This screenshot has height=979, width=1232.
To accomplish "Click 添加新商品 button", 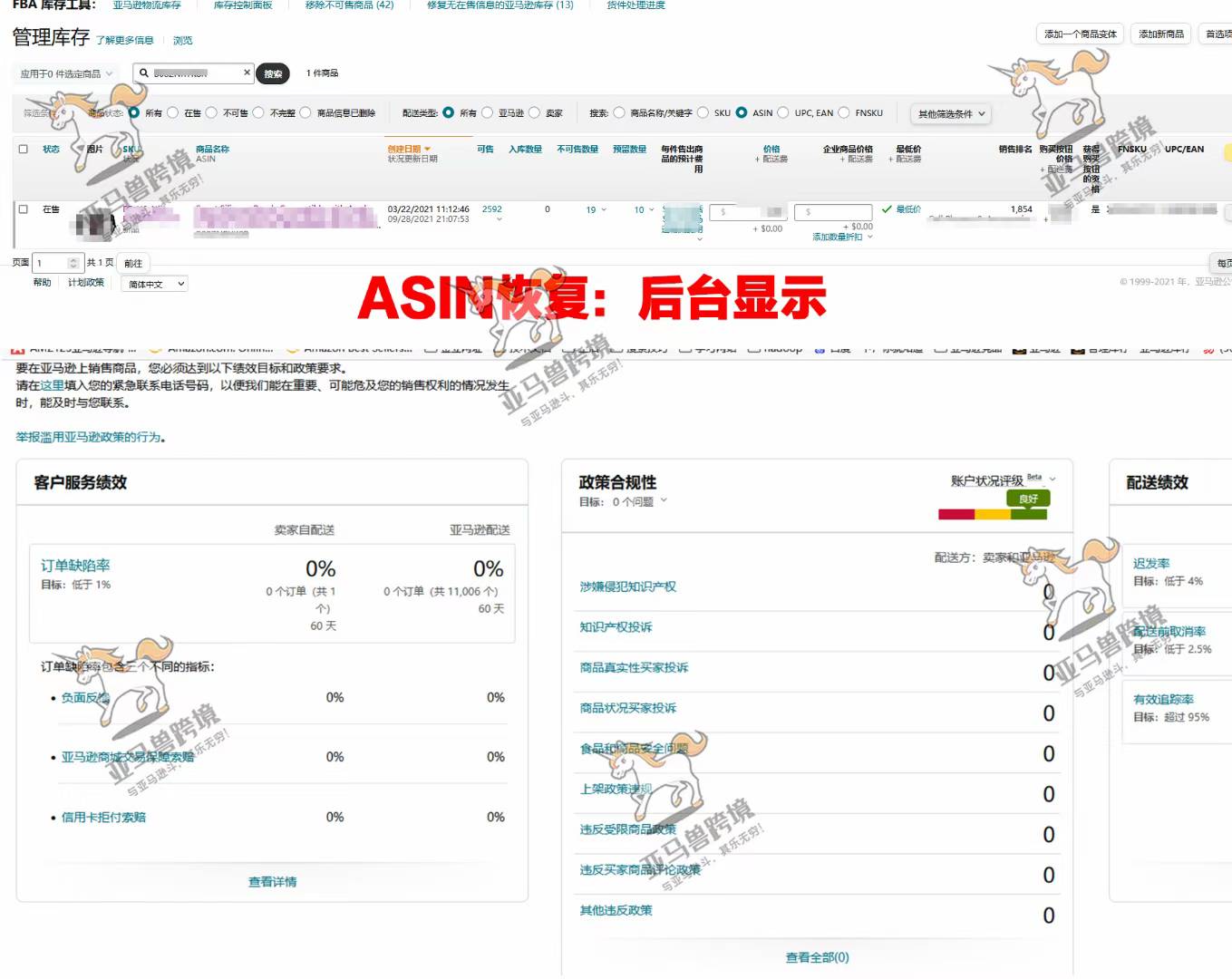I will tap(1160, 34).
